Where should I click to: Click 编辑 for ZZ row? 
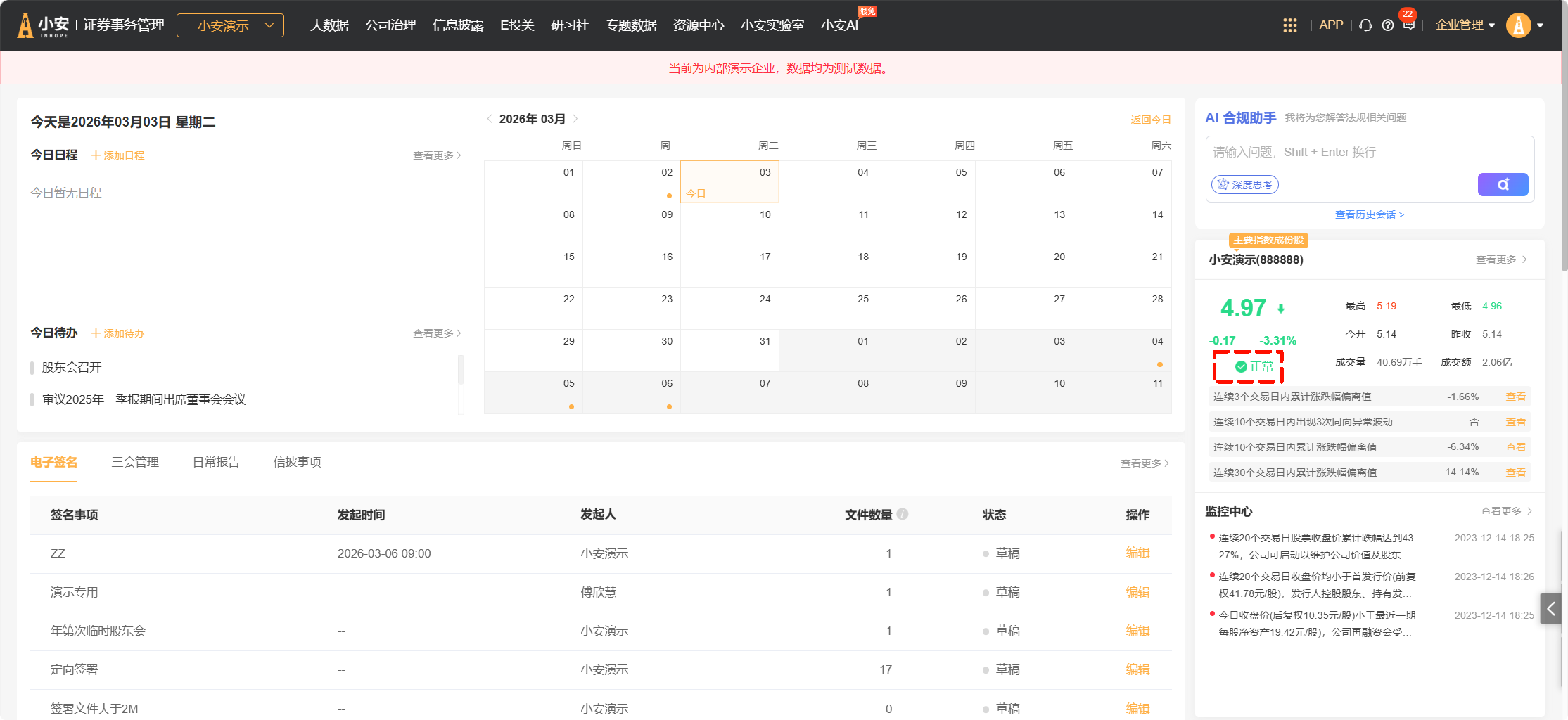click(1137, 553)
